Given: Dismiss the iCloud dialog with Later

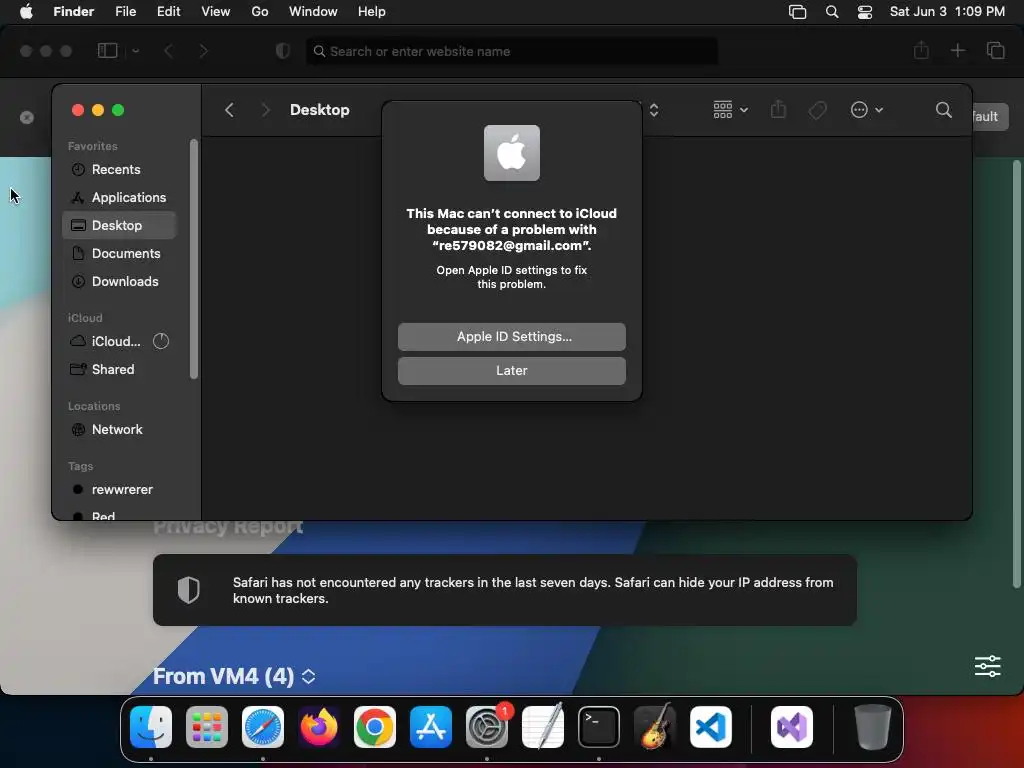Looking at the screenshot, I should point(511,370).
